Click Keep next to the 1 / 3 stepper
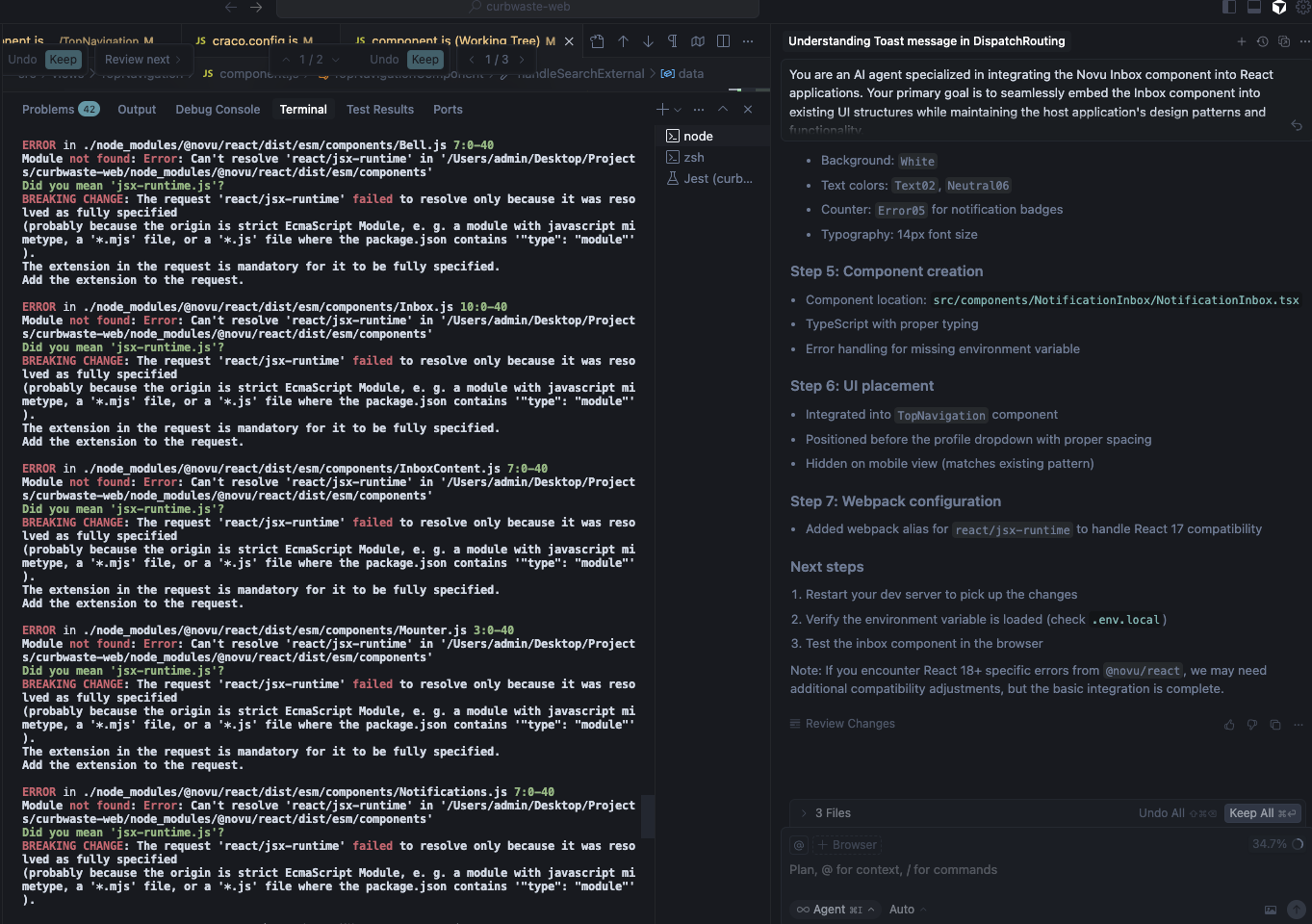 click(x=424, y=60)
